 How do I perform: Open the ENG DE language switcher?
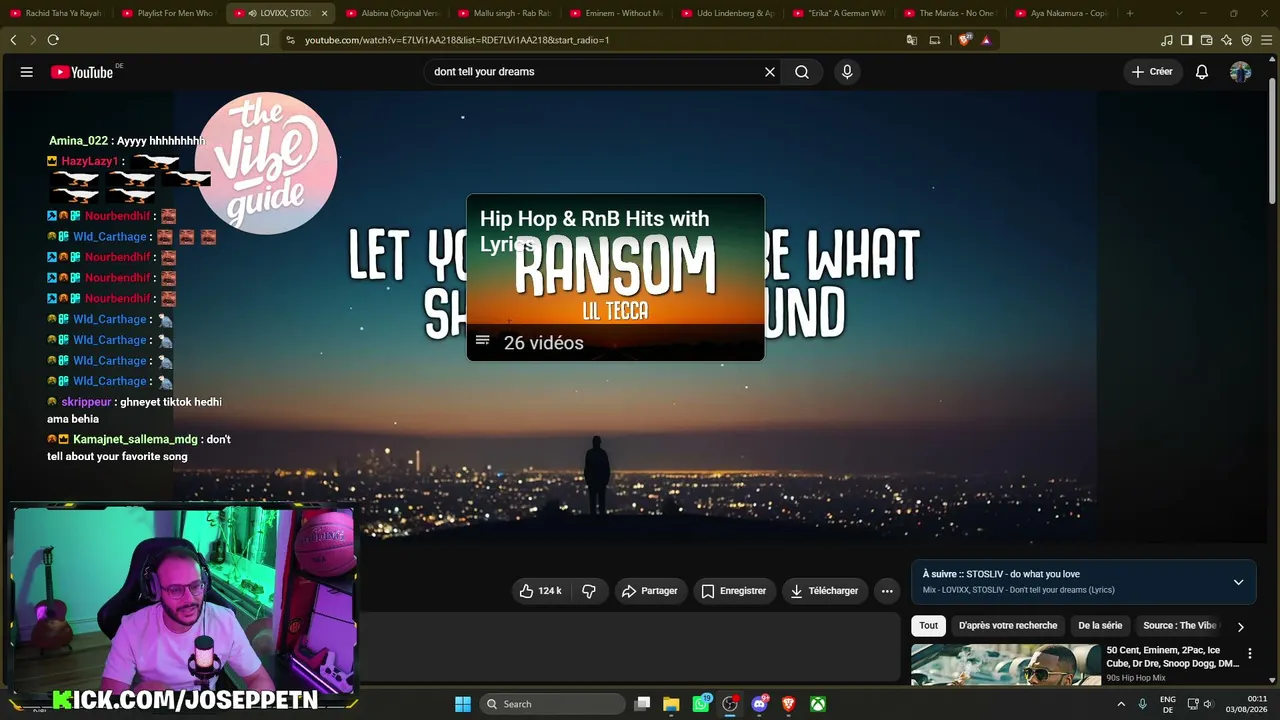(1167, 704)
